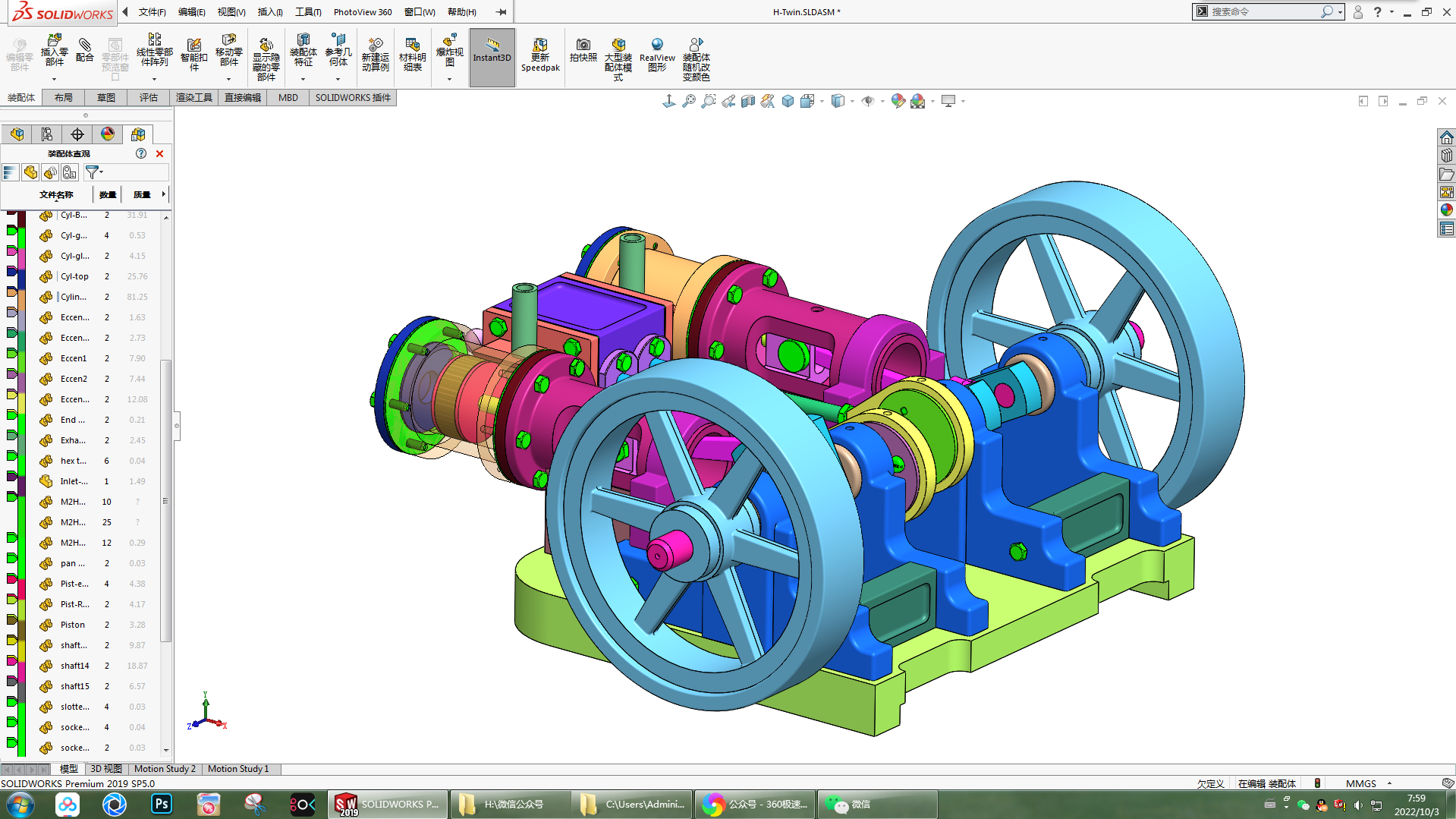Open Photoshop from the Windows taskbar

pos(162,804)
